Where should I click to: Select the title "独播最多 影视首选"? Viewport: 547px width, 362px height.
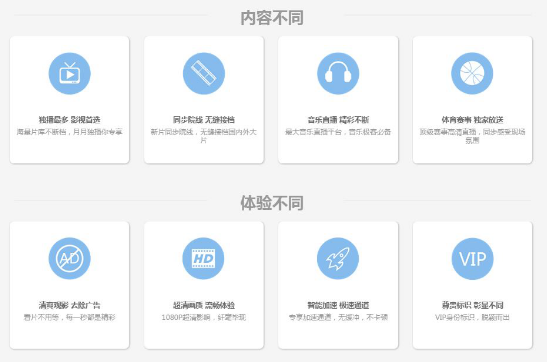pyautogui.click(x=69, y=120)
